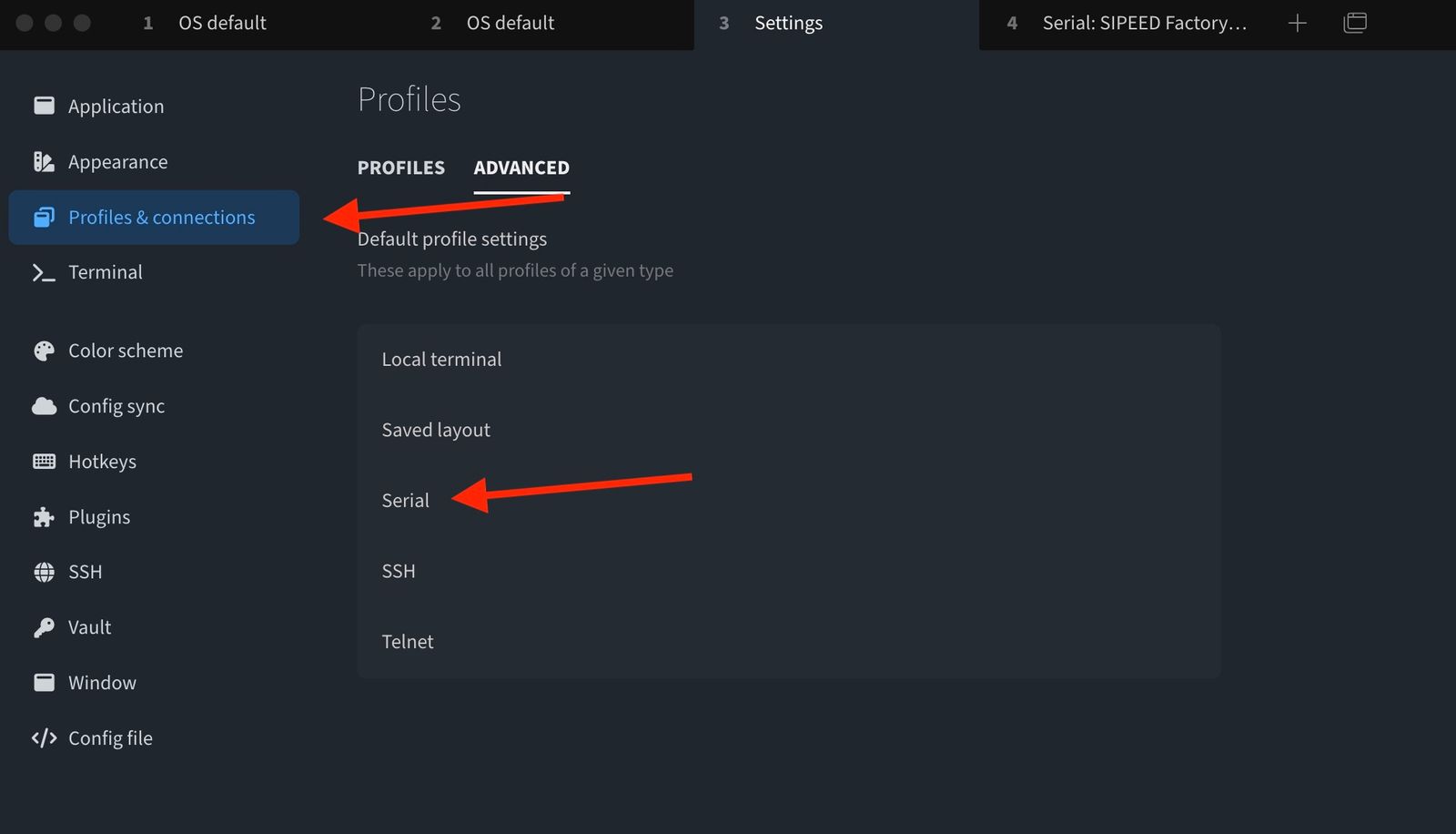This screenshot has height=834, width=1456.
Task: Click the Config sync cloud icon
Action: pos(44,406)
